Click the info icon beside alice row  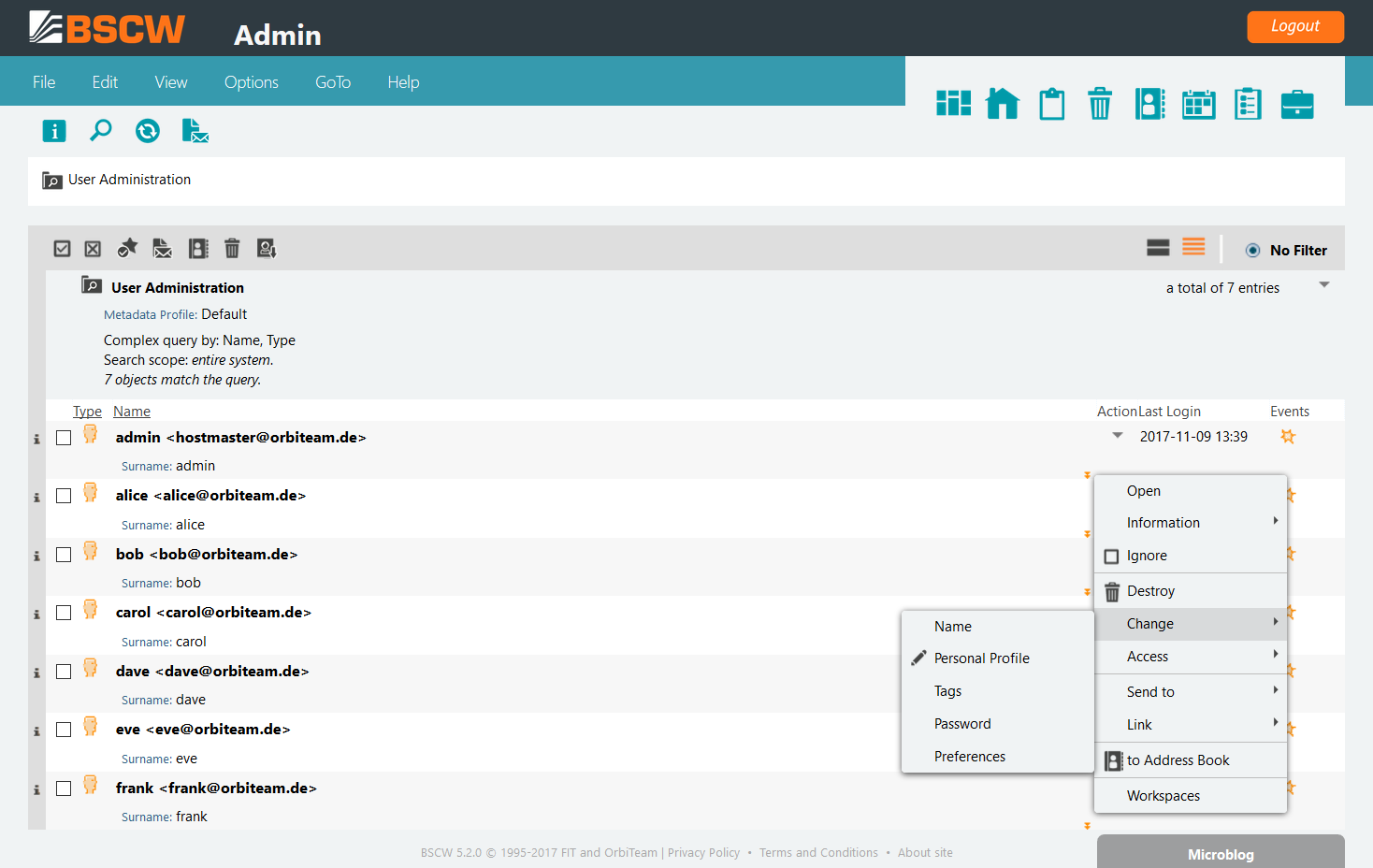36,498
